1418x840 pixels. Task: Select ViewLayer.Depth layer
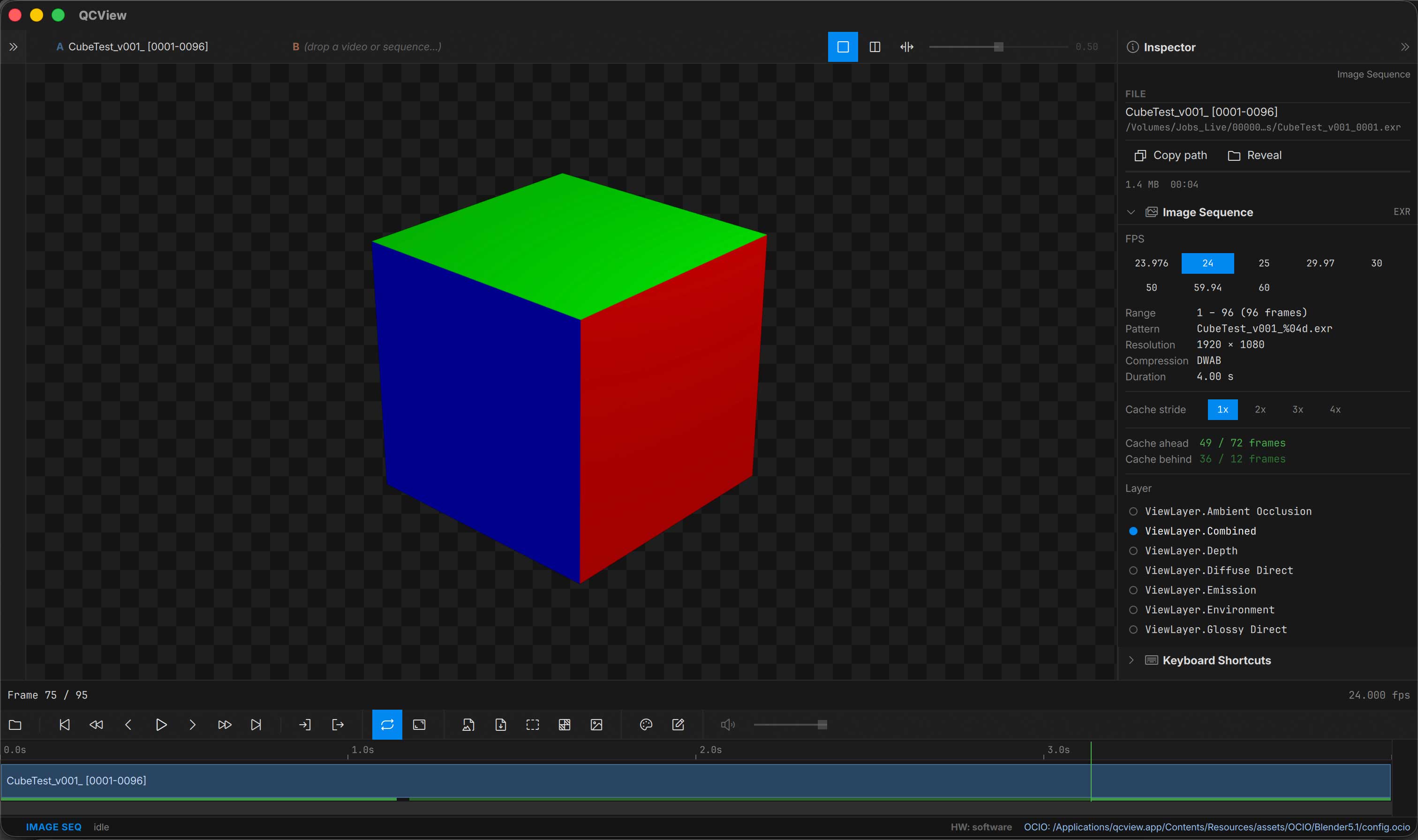tap(1183, 551)
